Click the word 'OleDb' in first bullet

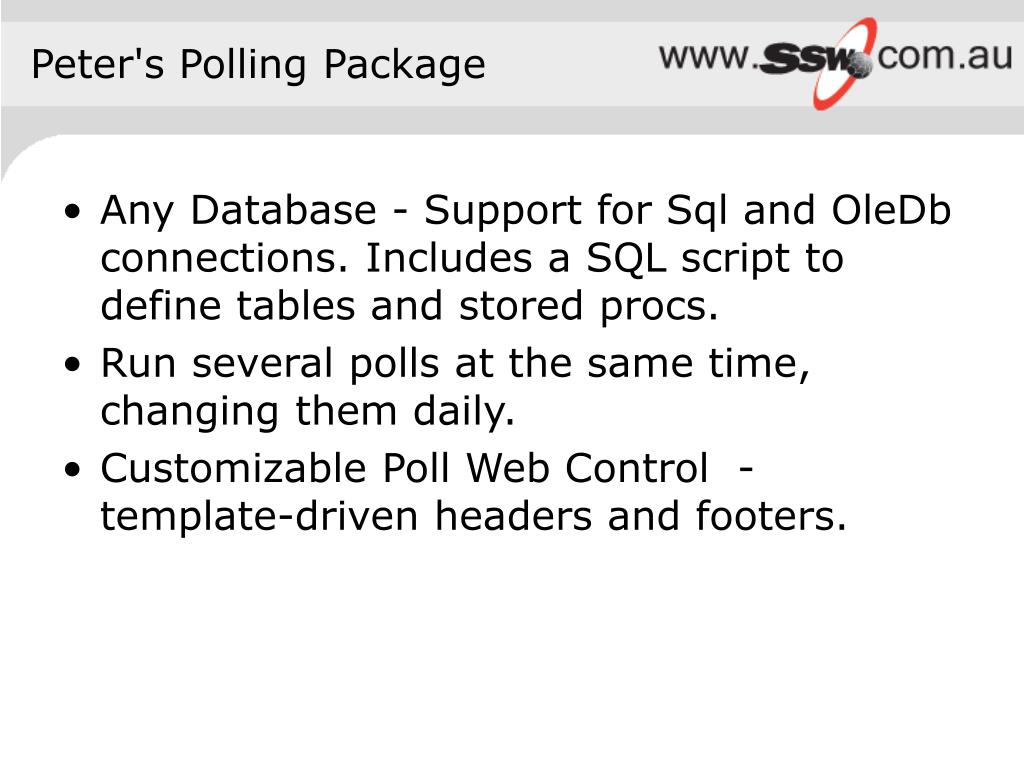[x=891, y=210]
